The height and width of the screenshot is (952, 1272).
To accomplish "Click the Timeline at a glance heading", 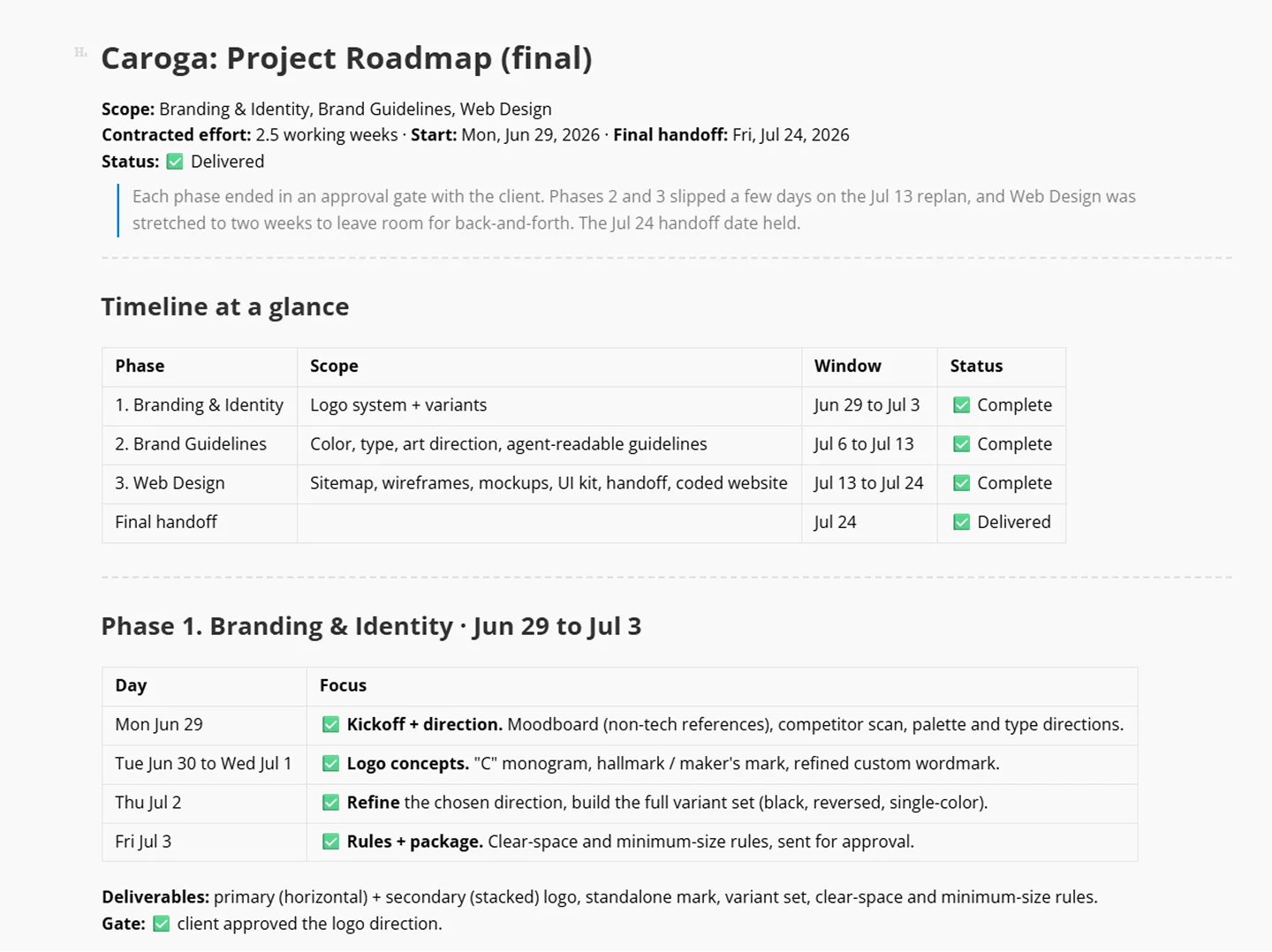I will pos(225,306).
